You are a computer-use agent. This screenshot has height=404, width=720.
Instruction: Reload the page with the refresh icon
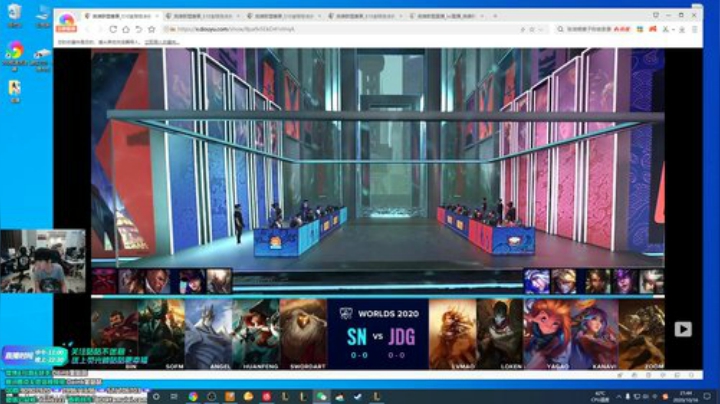pos(113,29)
